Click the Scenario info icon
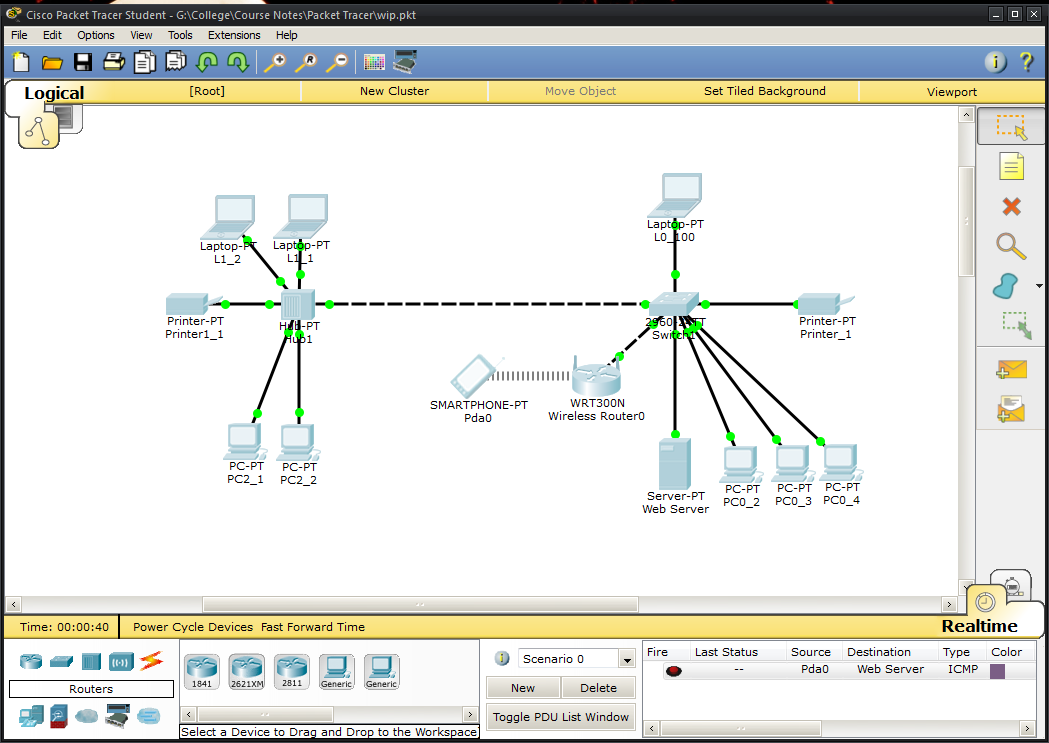This screenshot has height=743, width=1049. point(502,659)
